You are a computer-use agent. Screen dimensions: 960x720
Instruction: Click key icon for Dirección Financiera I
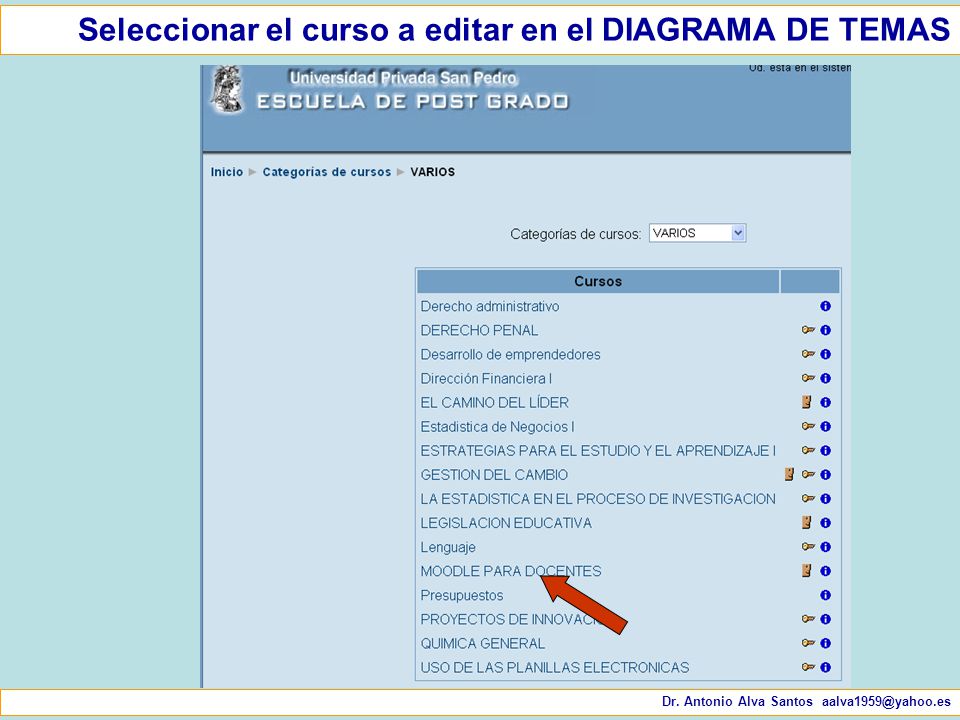coord(808,378)
